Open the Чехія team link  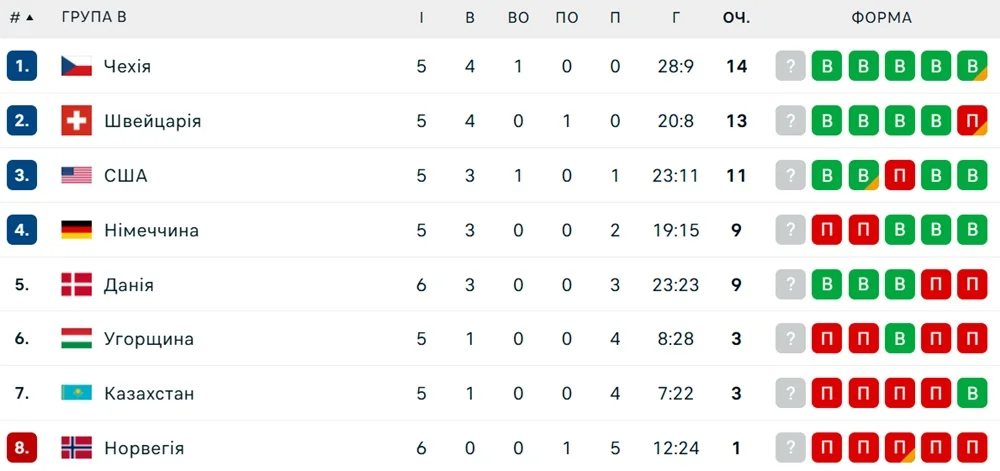[127, 67]
